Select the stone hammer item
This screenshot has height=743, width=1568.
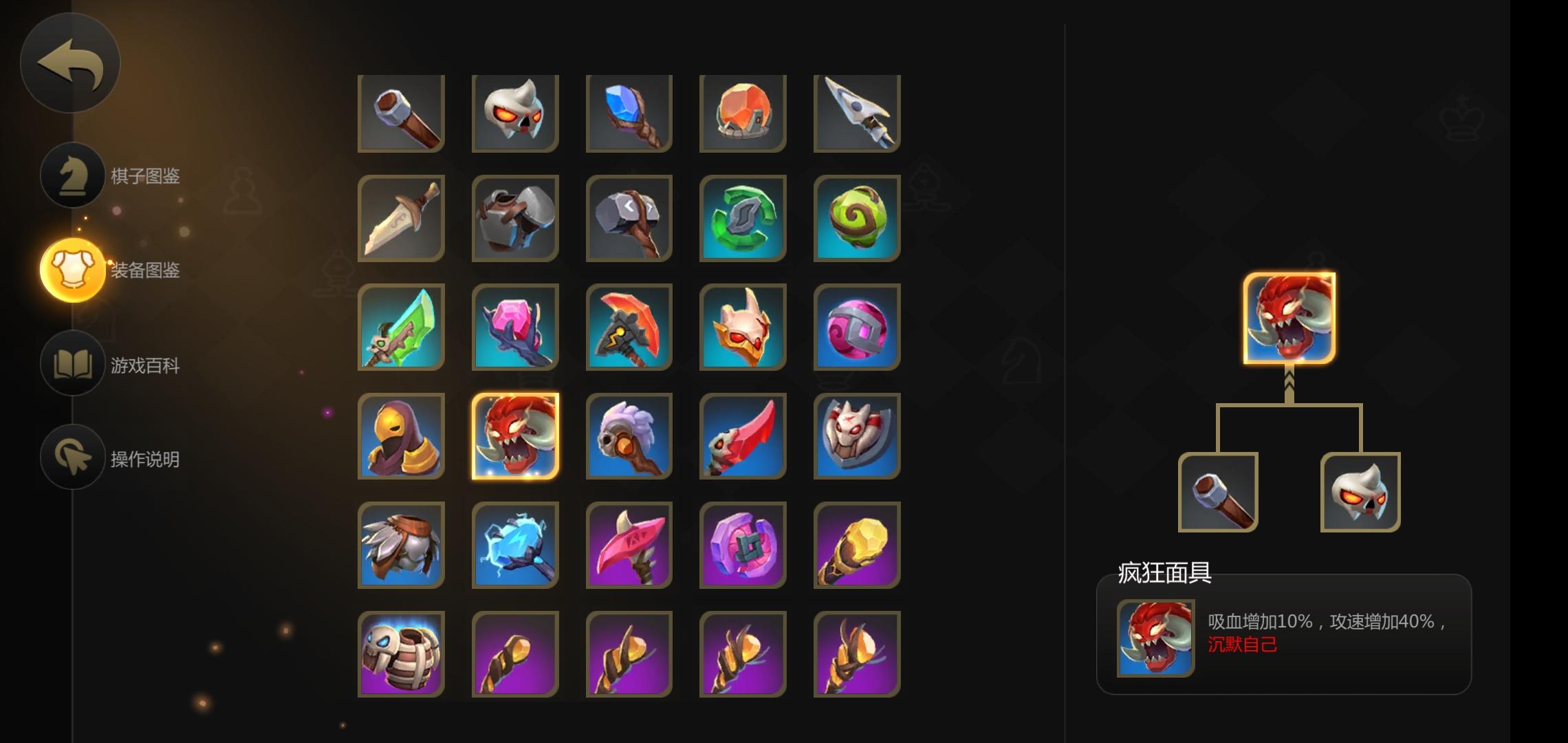click(629, 218)
